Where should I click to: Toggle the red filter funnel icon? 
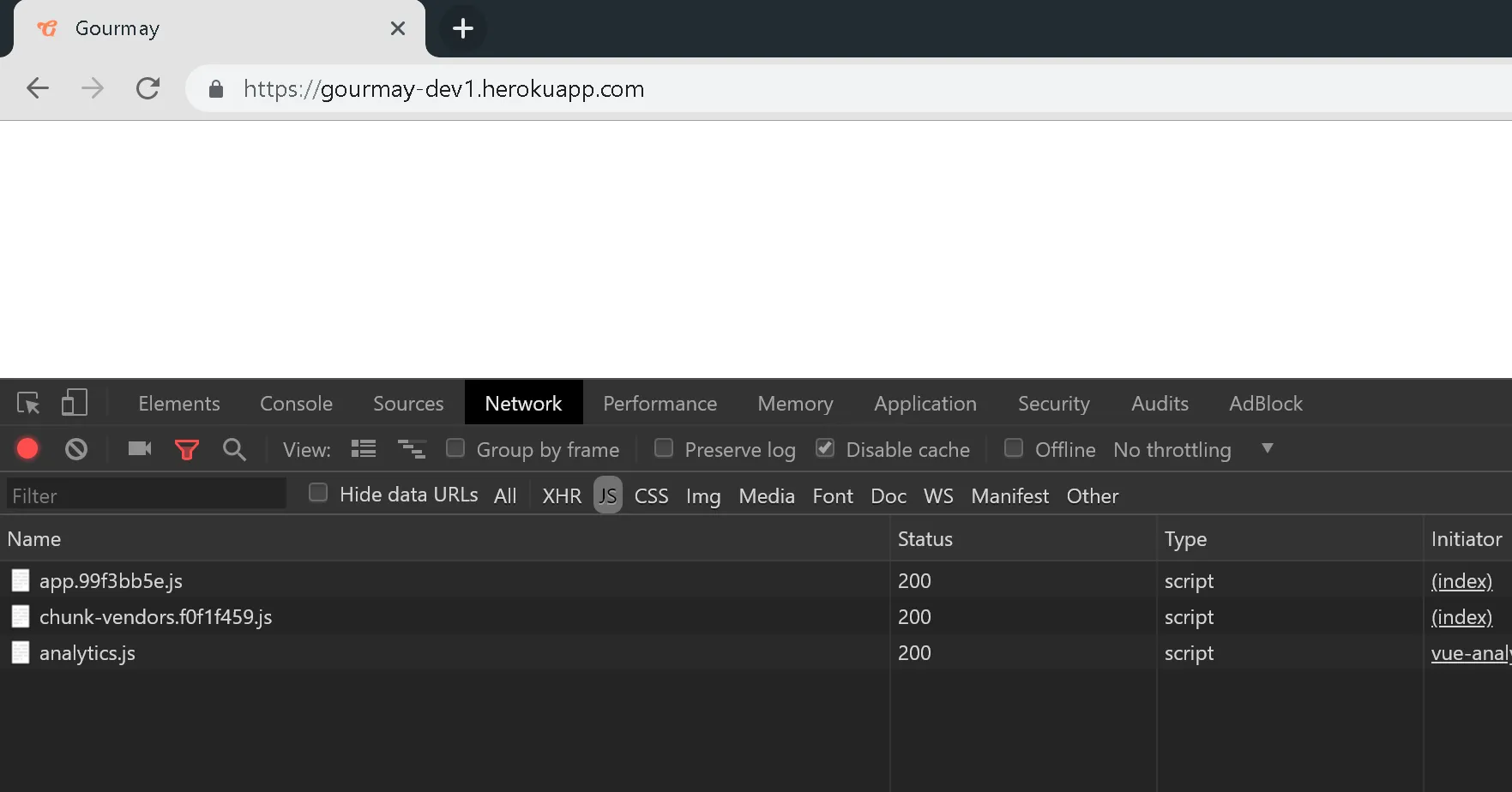pos(186,449)
